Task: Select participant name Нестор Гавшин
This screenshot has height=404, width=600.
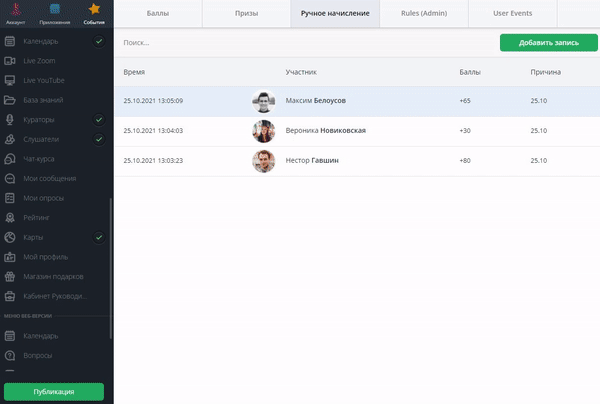Action: 312,160
